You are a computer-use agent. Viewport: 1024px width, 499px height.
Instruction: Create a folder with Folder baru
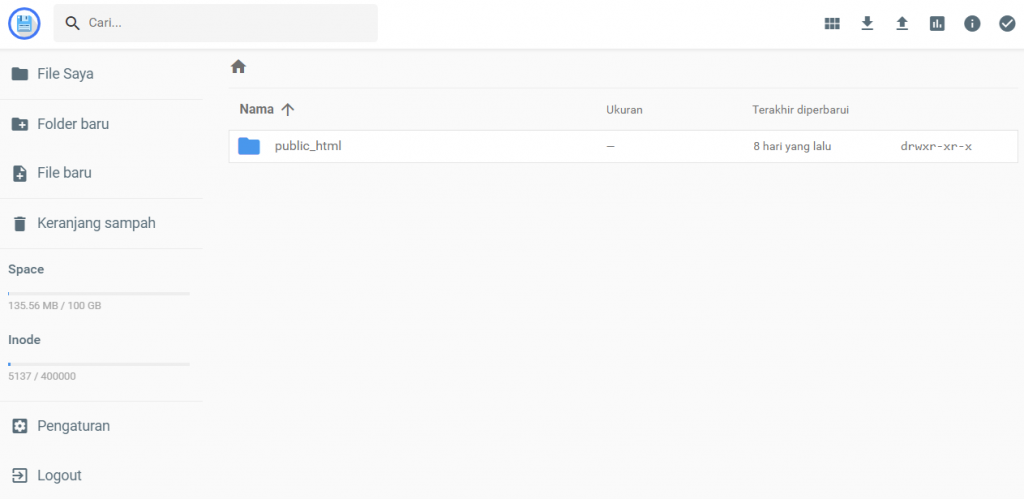tap(72, 124)
